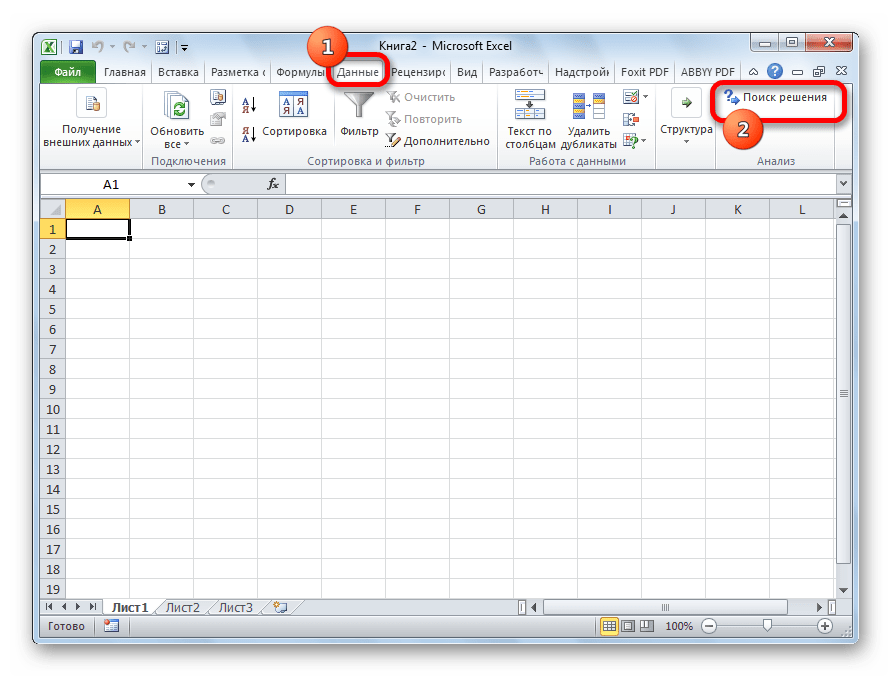This screenshot has width=892, height=677.
Task: Switch to sheet Лист3
Action: point(236,608)
